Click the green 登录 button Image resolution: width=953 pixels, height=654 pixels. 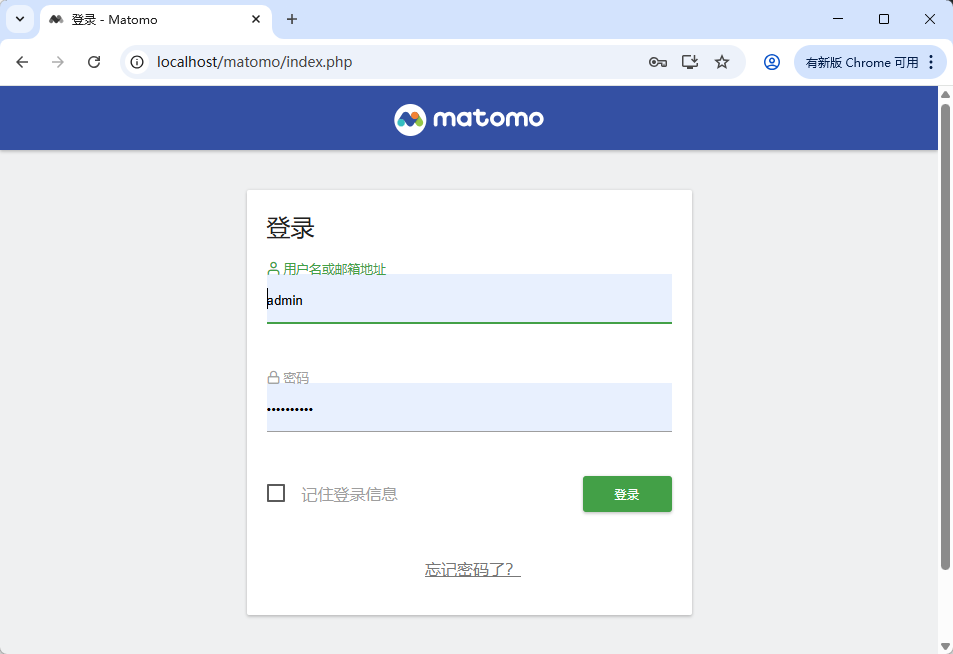[x=627, y=494]
